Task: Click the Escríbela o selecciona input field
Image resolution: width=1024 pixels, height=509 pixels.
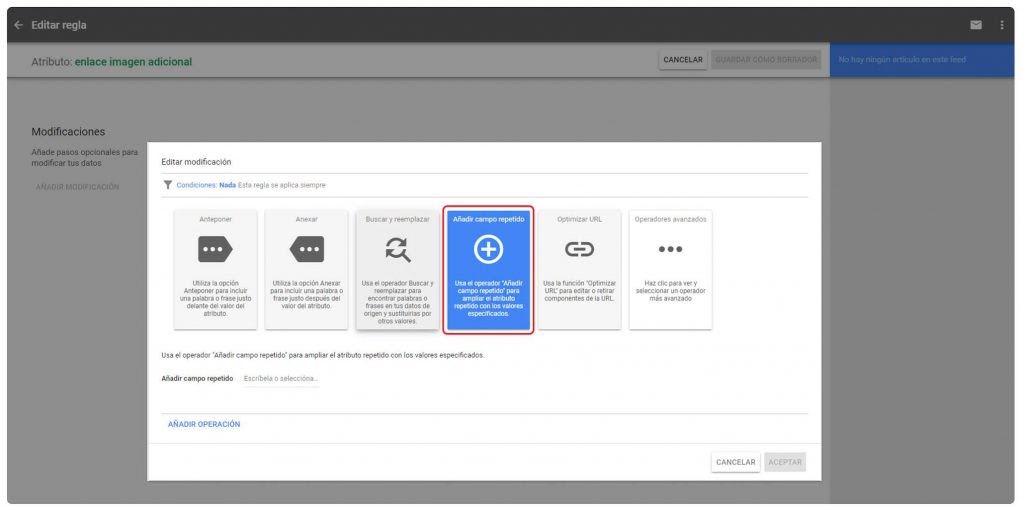Action: point(281,378)
